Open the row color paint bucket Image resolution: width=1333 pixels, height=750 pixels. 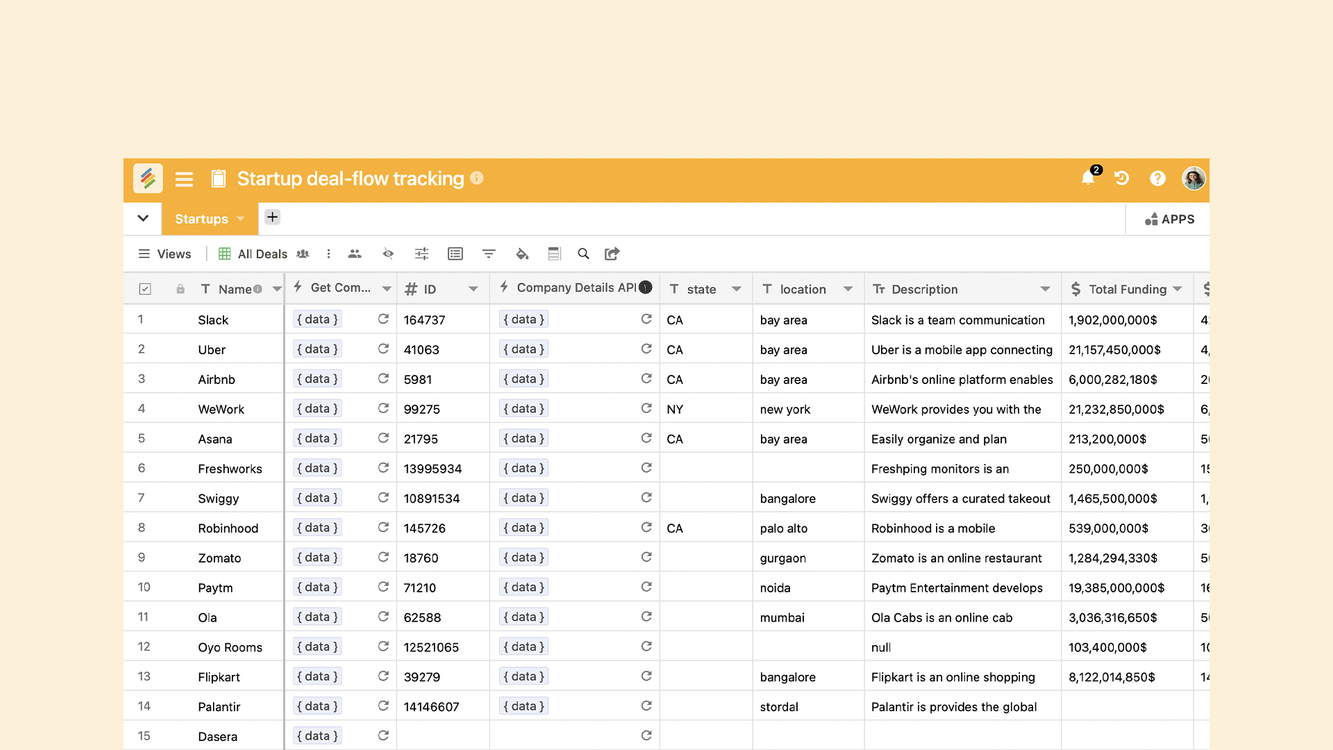coord(522,254)
